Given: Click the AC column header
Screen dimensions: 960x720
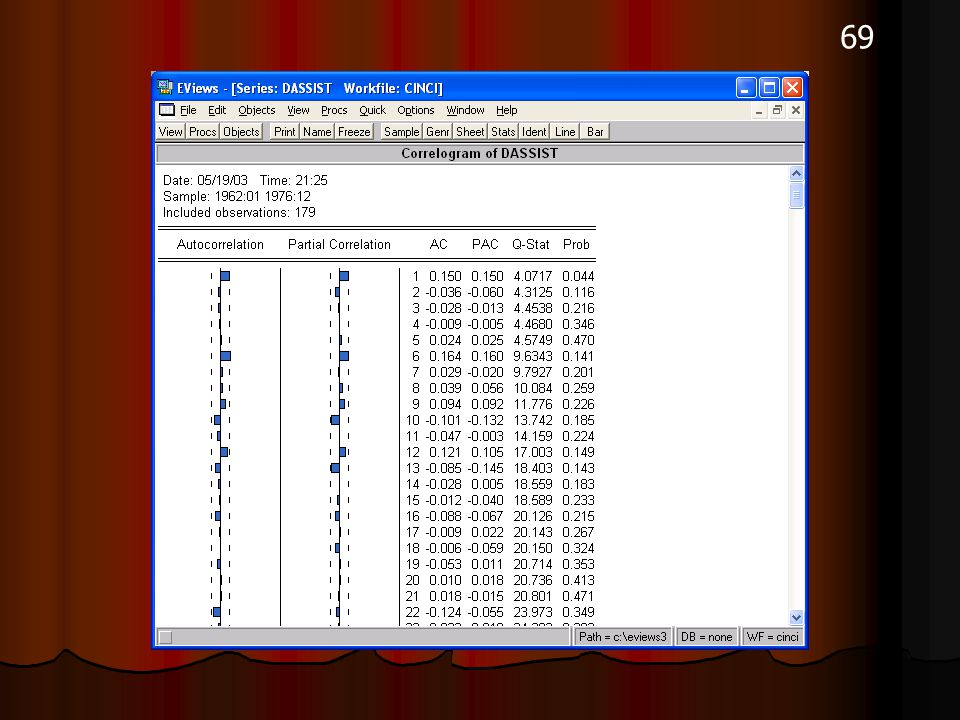Looking at the screenshot, I should pyautogui.click(x=438, y=244).
